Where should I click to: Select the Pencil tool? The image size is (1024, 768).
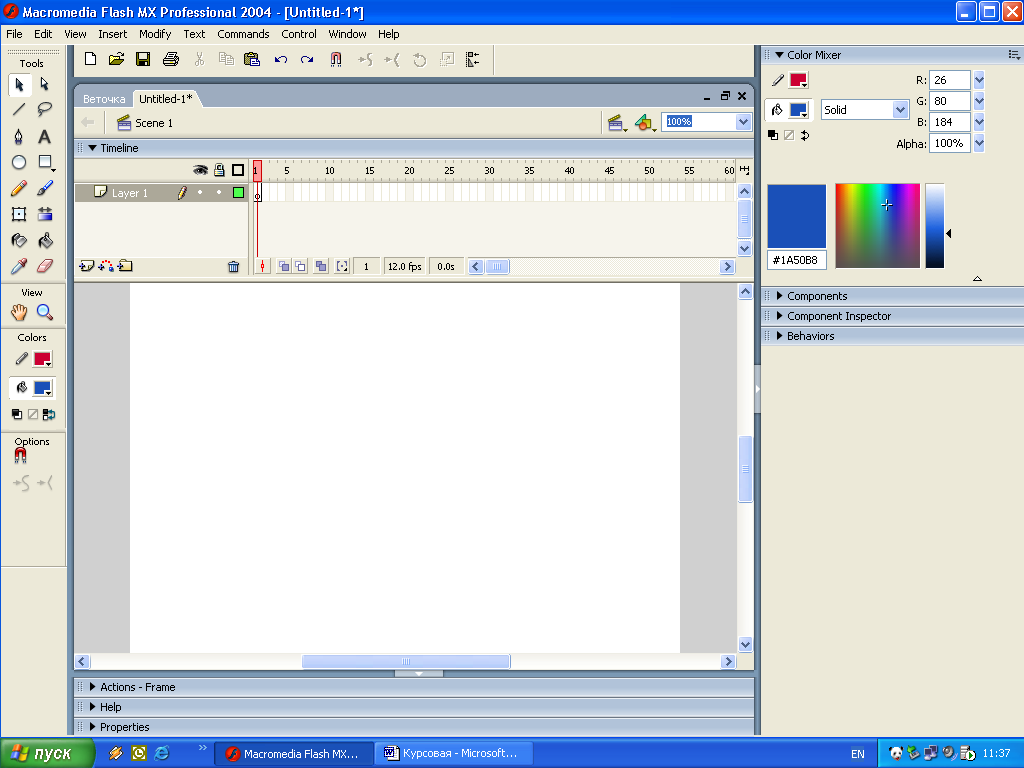pyautogui.click(x=19, y=189)
